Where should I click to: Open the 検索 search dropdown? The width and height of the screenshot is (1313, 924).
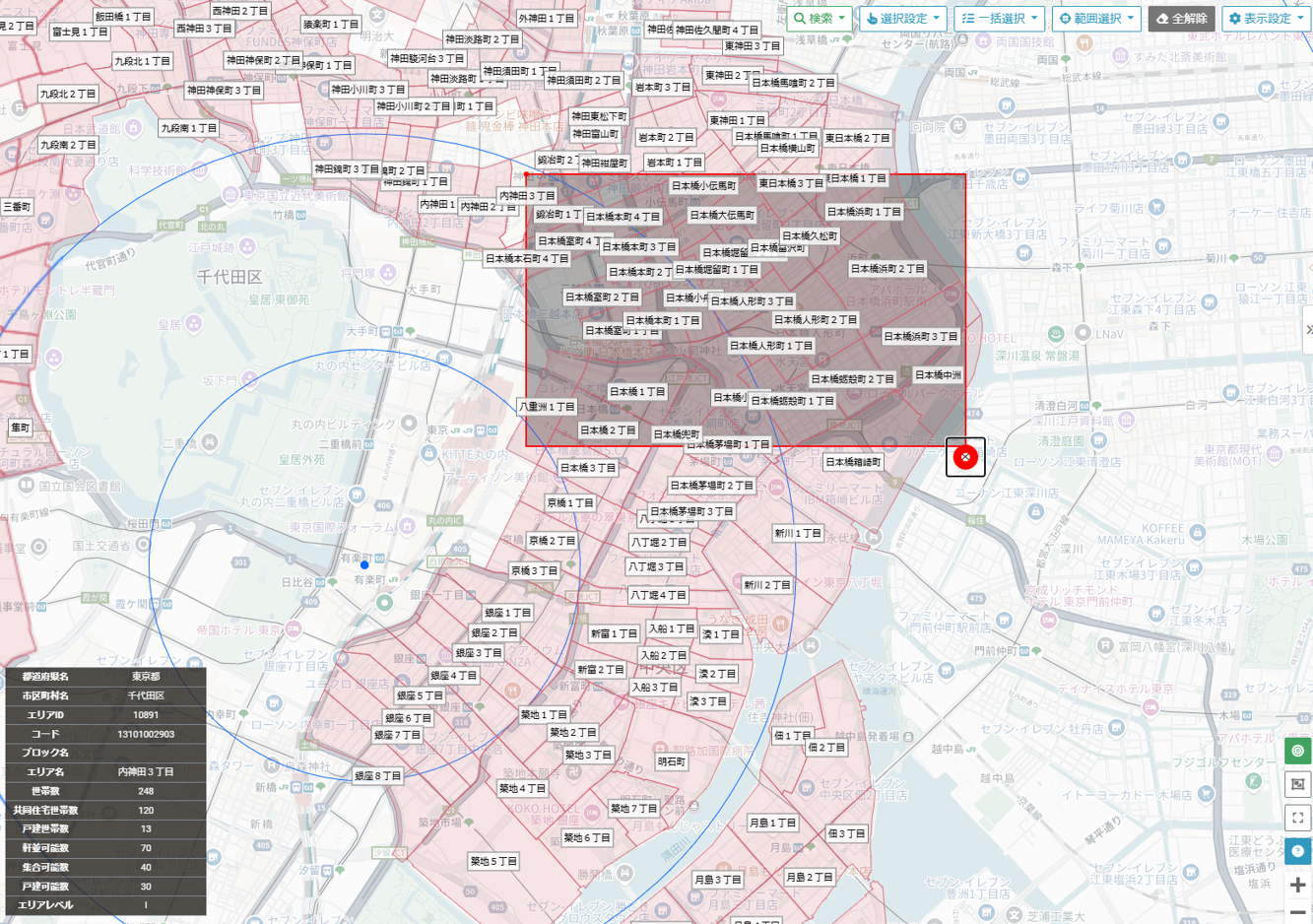[x=820, y=18]
